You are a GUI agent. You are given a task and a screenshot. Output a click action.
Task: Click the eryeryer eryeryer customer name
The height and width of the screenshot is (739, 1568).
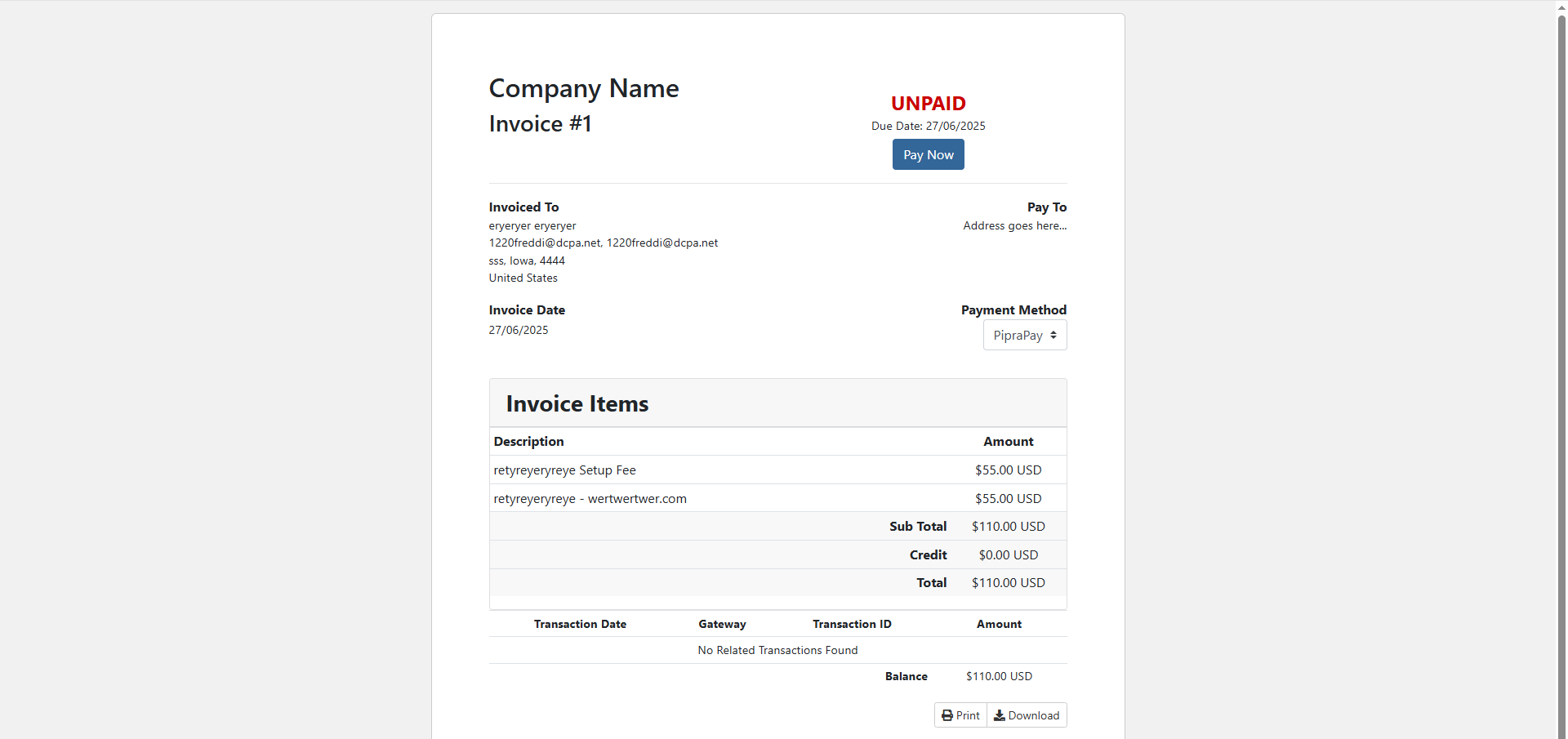pos(532,225)
